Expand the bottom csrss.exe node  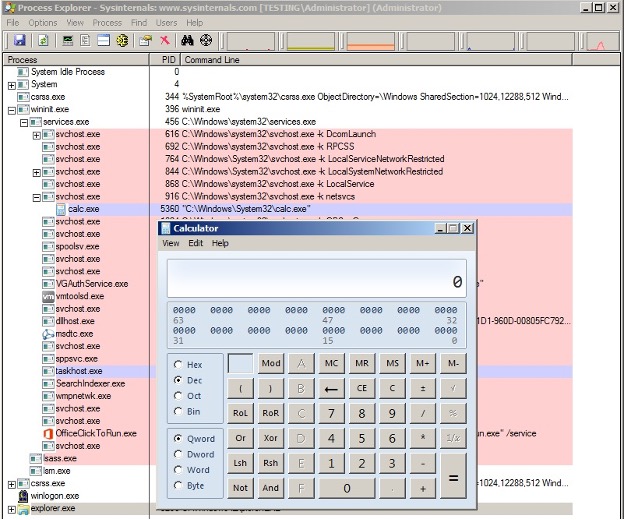[12, 484]
